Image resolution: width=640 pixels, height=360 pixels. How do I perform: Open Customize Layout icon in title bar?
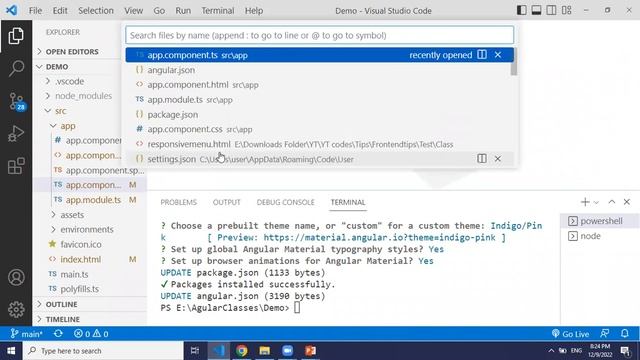pos(567,11)
